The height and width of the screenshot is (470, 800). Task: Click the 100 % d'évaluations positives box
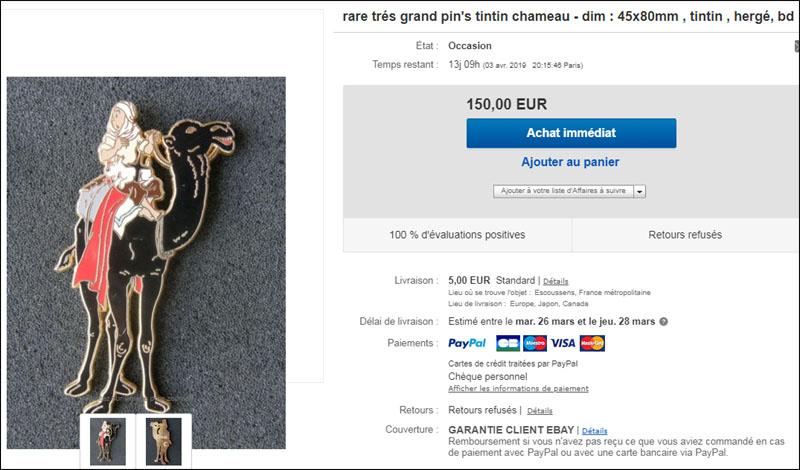pyautogui.click(x=457, y=235)
